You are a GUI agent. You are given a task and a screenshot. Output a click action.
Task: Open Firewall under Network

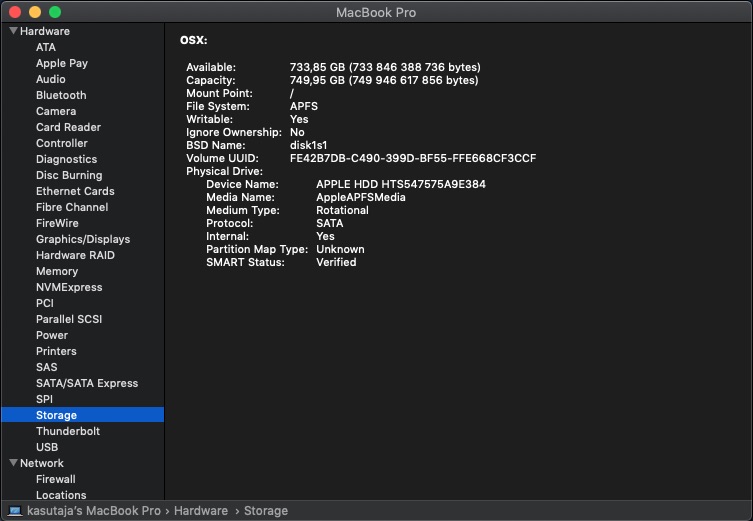click(55, 479)
